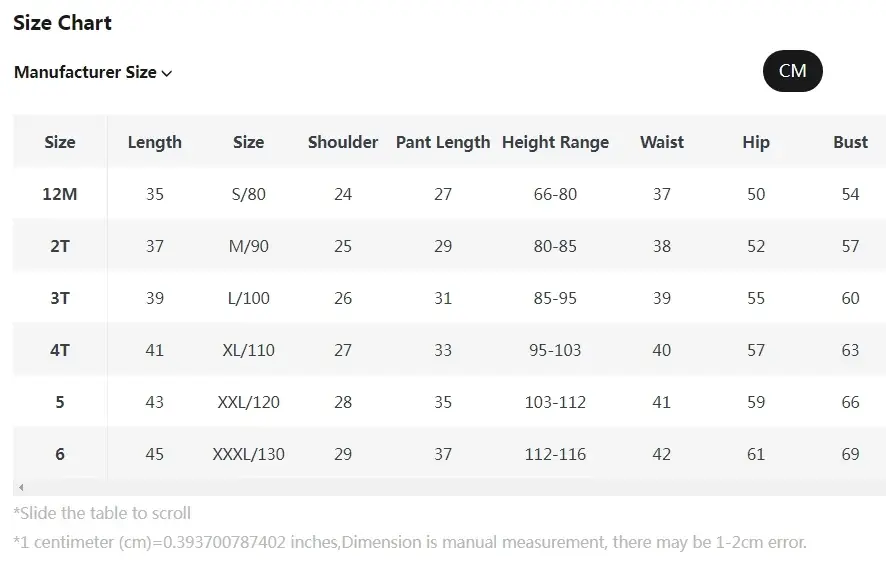The height and width of the screenshot is (568, 886).
Task: Click the Size Chart heading
Action: [x=62, y=23]
